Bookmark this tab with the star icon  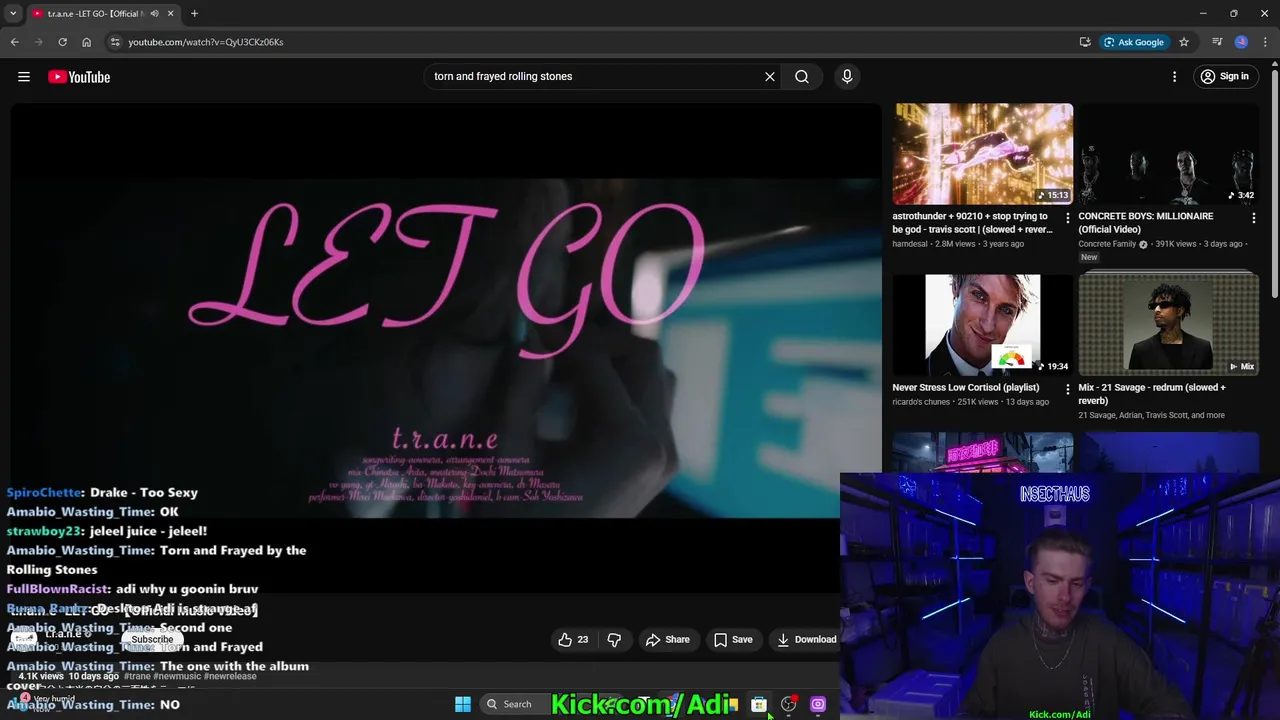click(x=1184, y=42)
